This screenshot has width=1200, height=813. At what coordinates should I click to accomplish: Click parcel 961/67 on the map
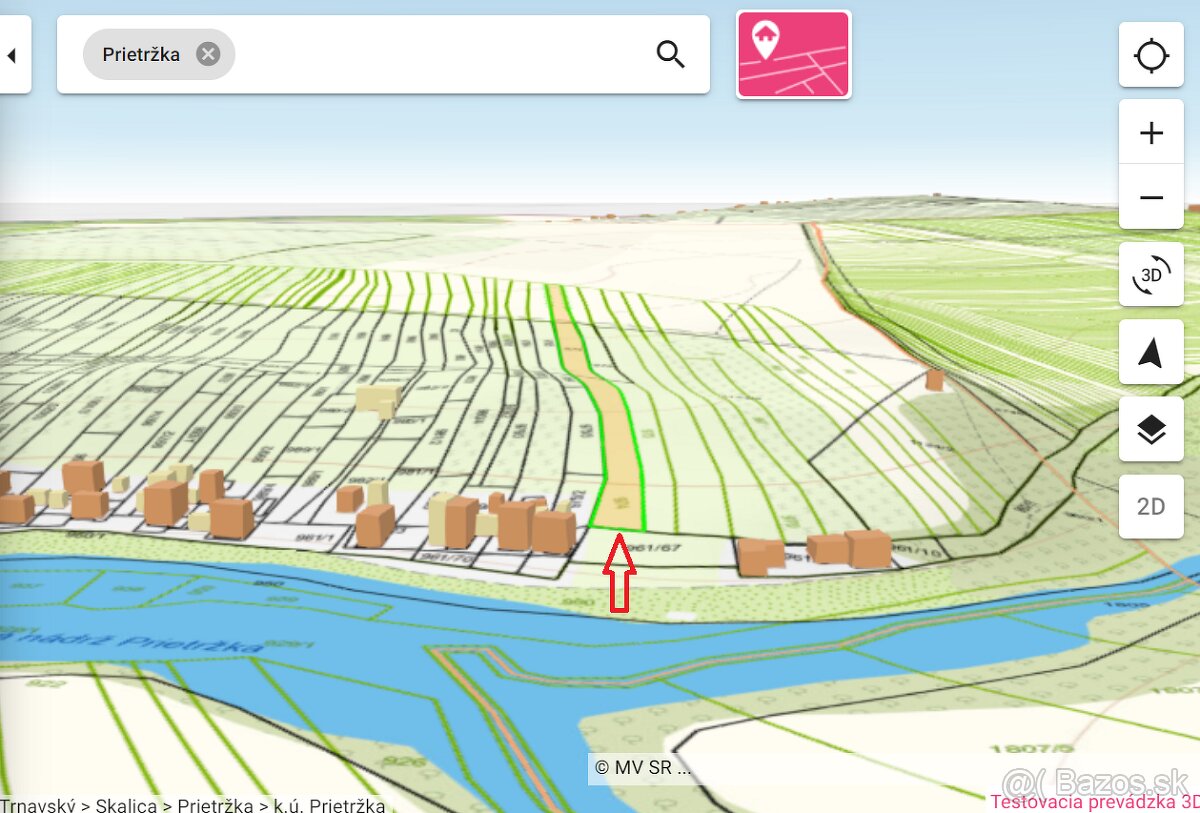[656, 547]
